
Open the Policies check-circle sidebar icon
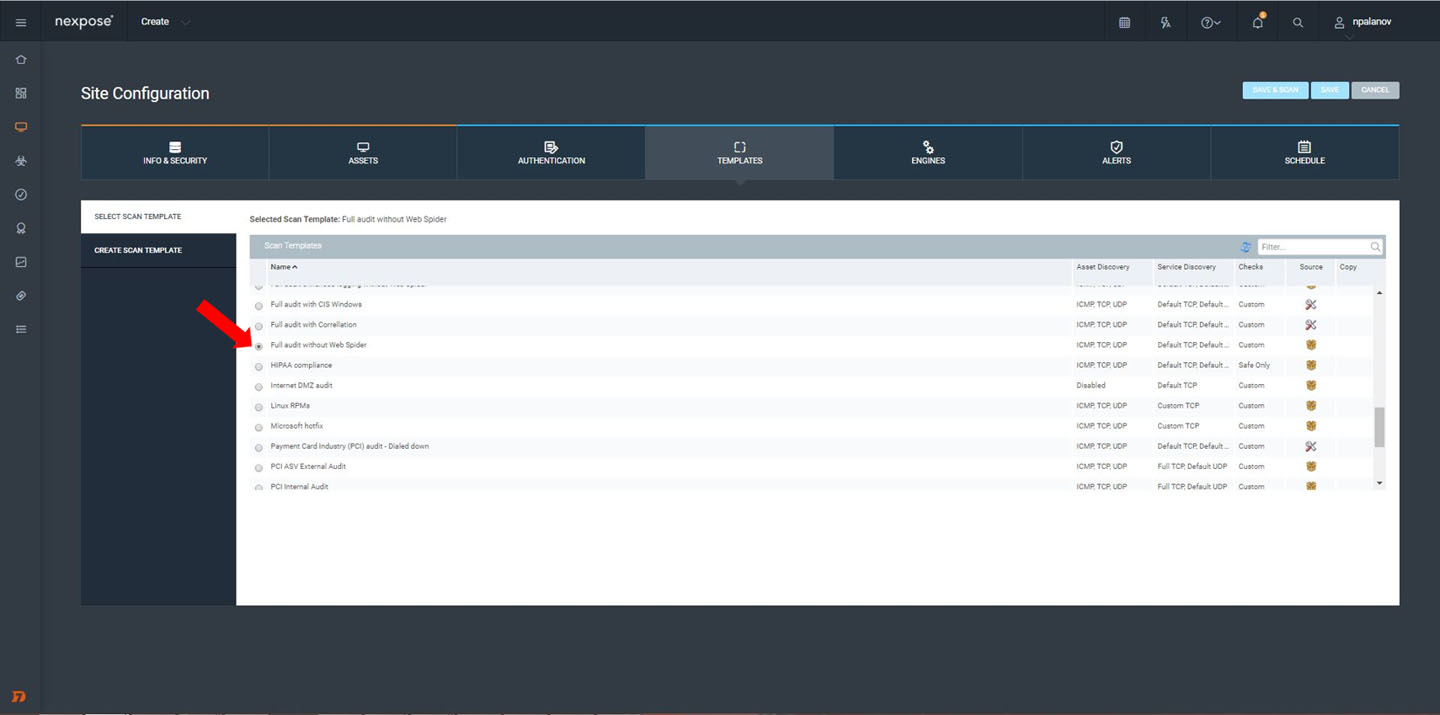[21, 195]
